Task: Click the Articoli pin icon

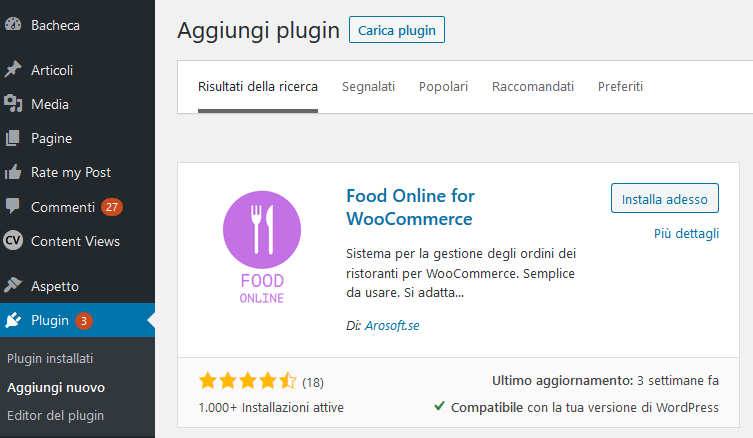Action: (x=13, y=70)
